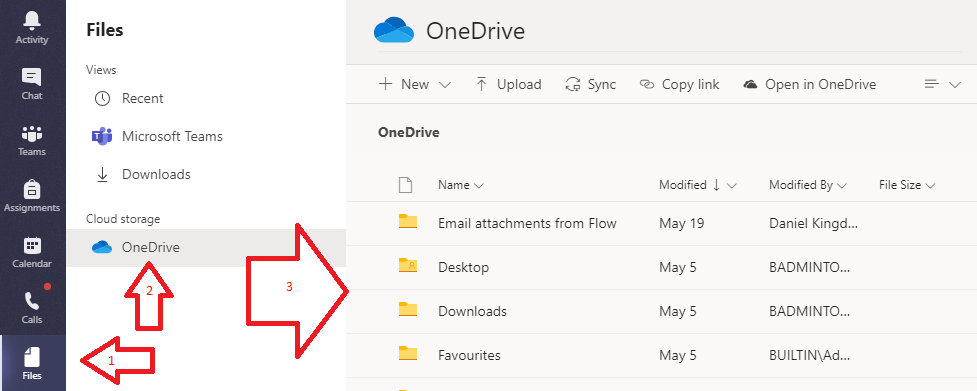Viewport: 977px width, 391px height.
Task: Select OneDrive under Cloud storage
Action: (x=206, y=248)
